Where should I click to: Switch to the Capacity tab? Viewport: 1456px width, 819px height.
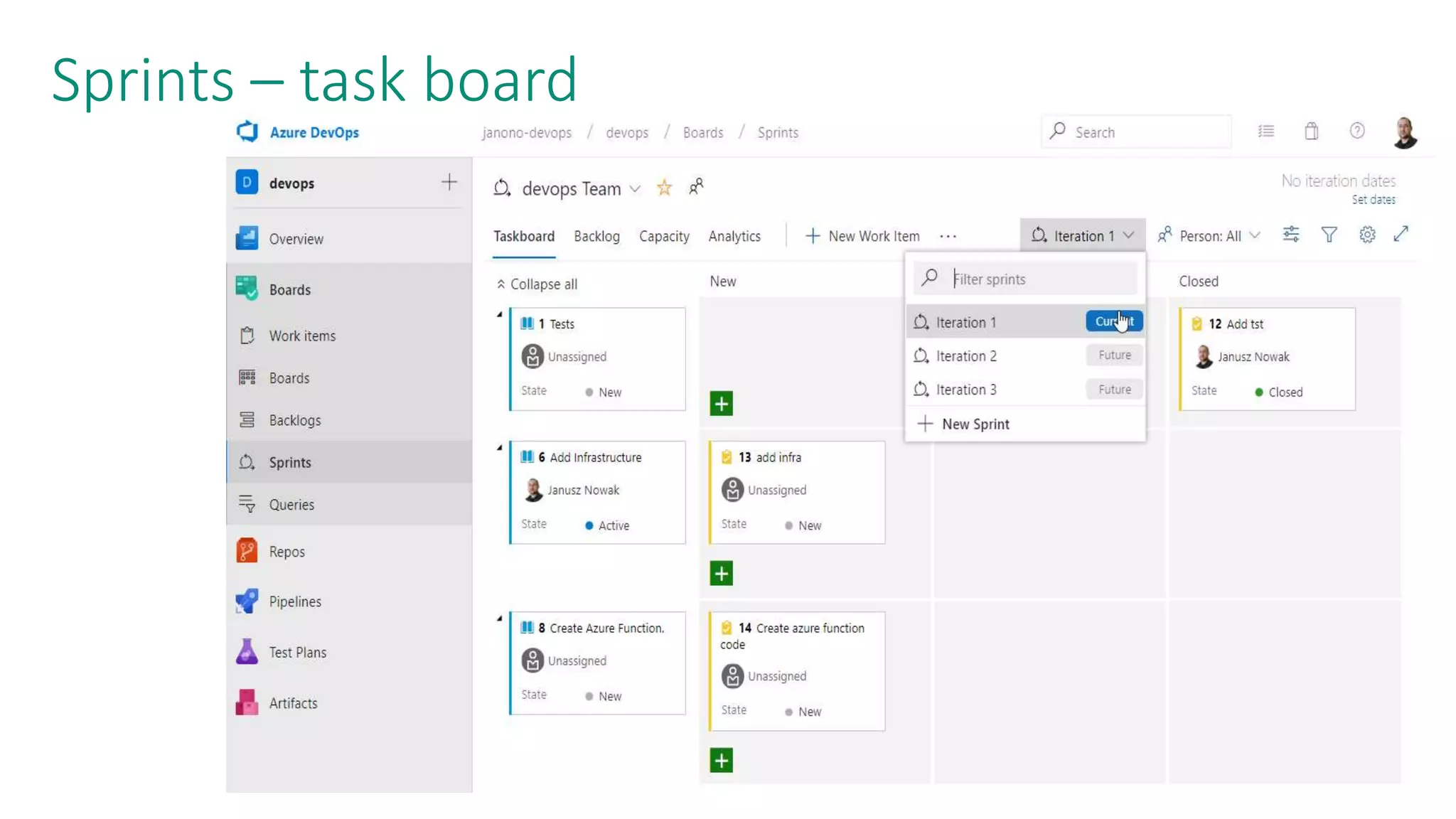tap(663, 236)
